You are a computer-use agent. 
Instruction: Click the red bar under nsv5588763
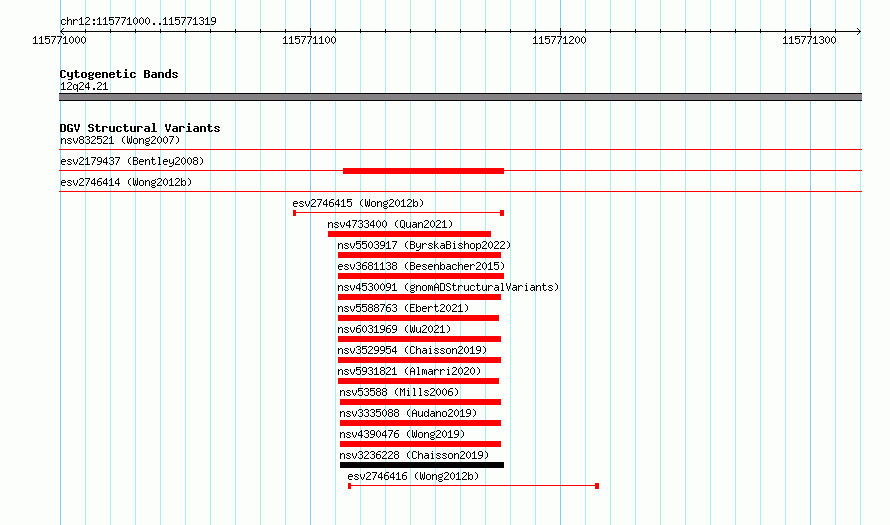coord(418,318)
